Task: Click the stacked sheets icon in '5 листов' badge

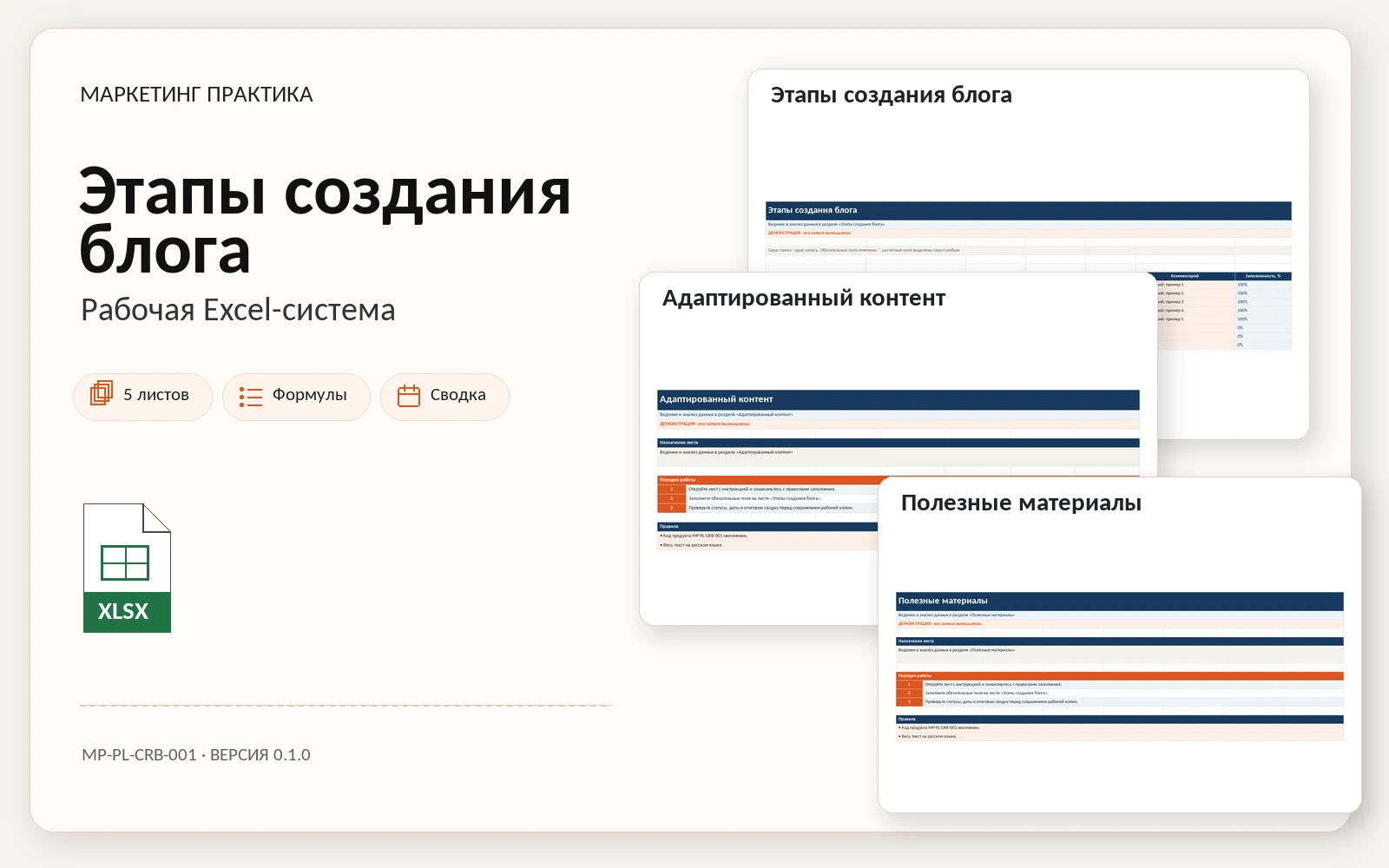Action: [x=102, y=393]
